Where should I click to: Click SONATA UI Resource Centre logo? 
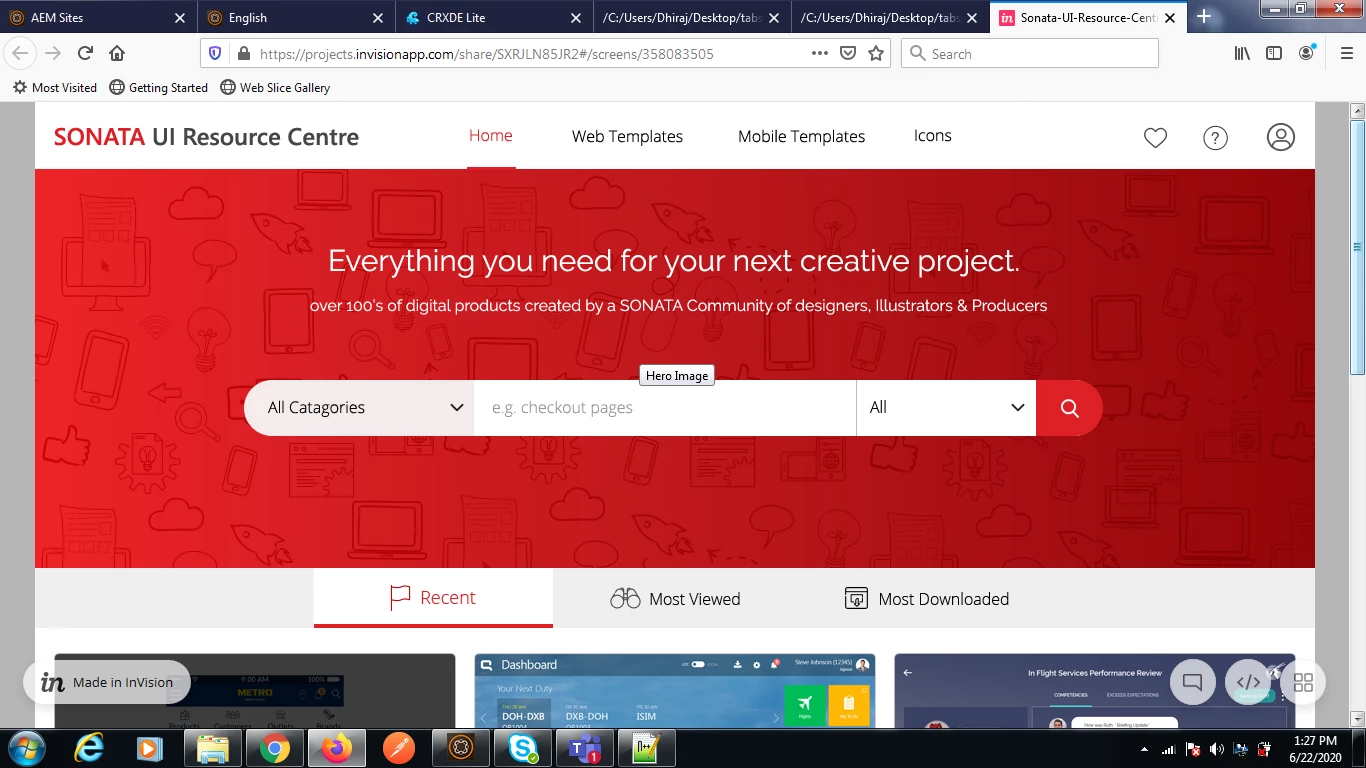pyautogui.click(x=206, y=137)
